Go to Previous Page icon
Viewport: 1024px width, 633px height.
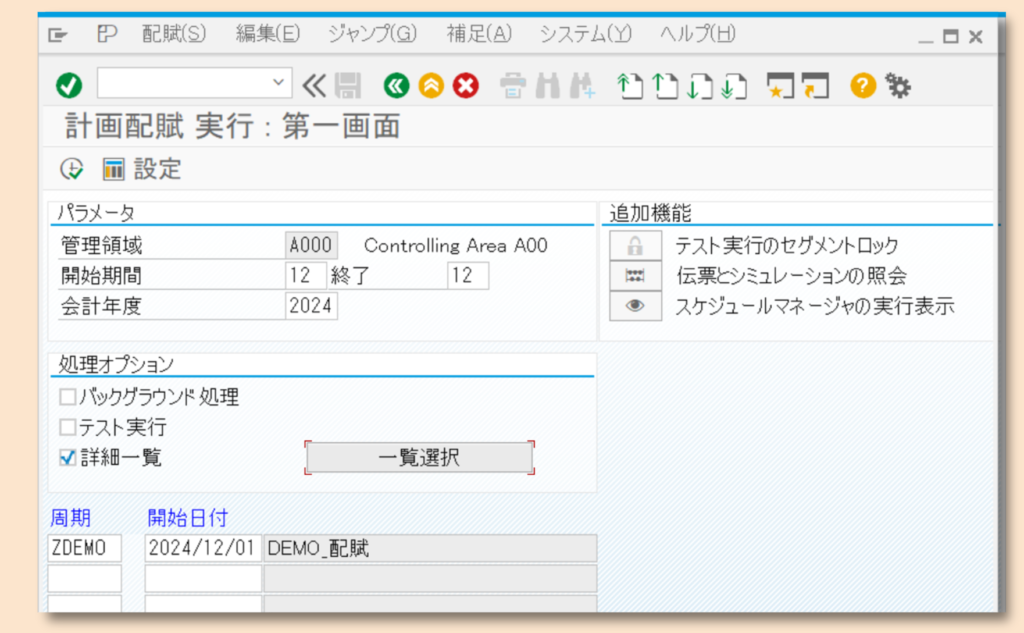(665, 86)
